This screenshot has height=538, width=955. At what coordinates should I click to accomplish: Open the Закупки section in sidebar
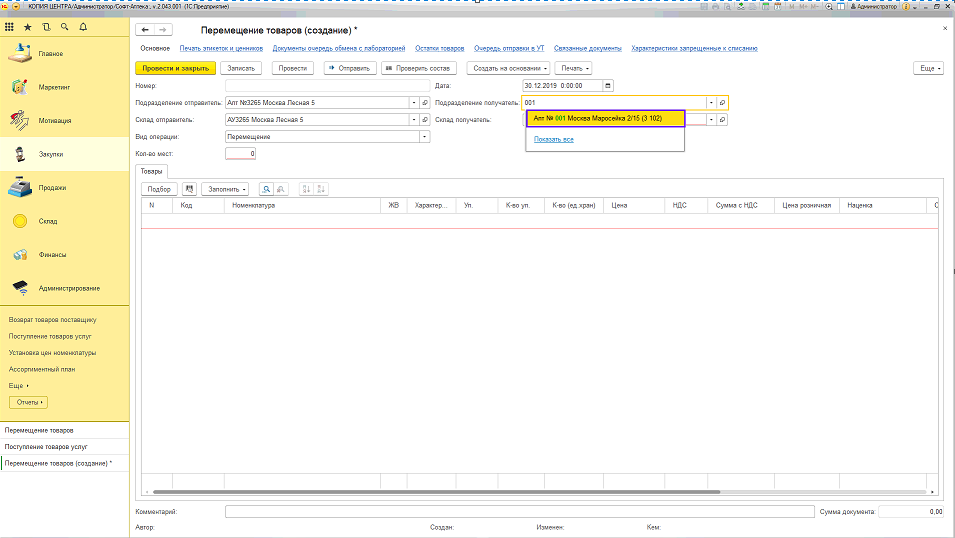coord(51,154)
